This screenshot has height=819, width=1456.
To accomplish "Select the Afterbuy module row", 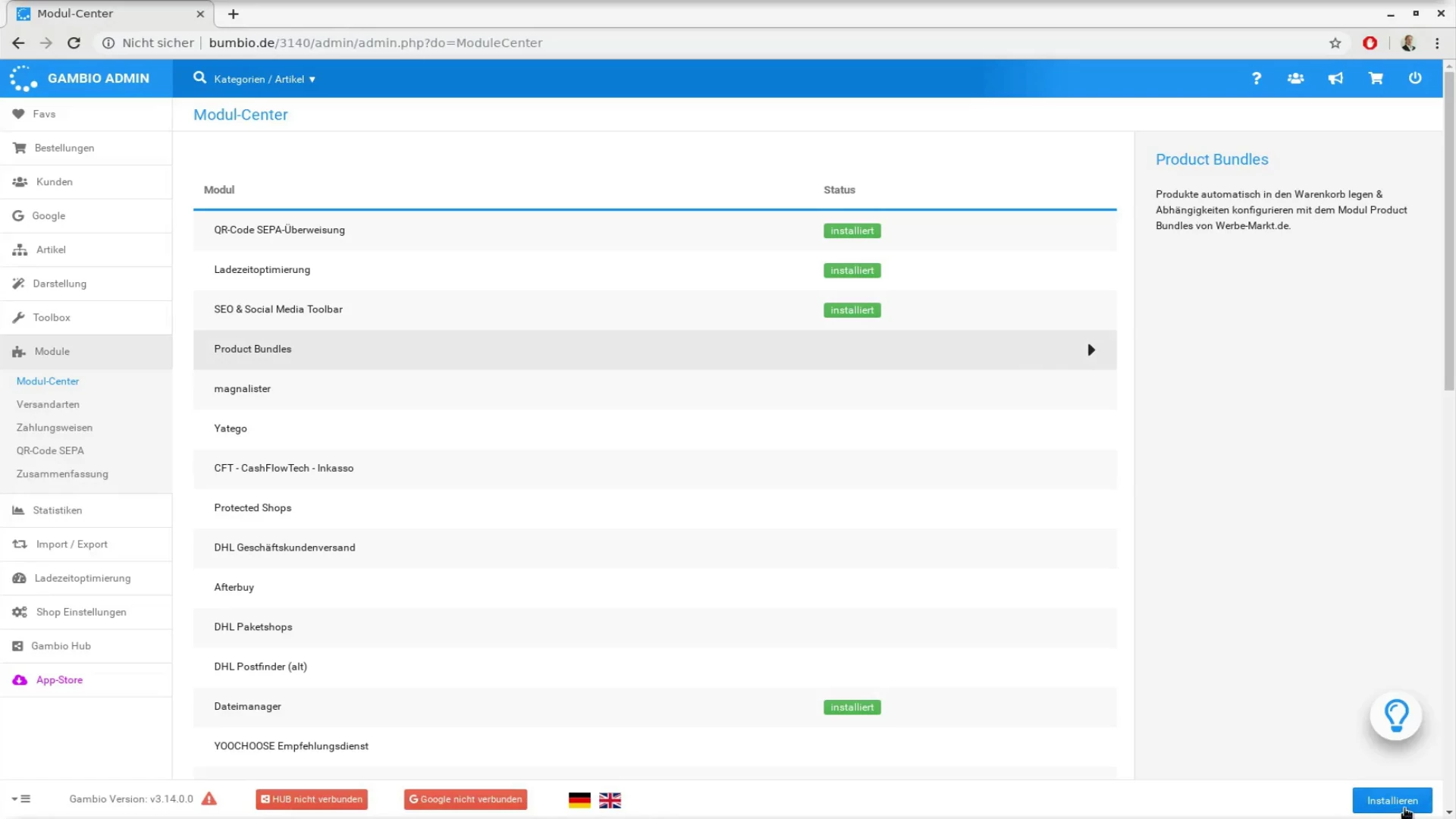I will pos(655,588).
